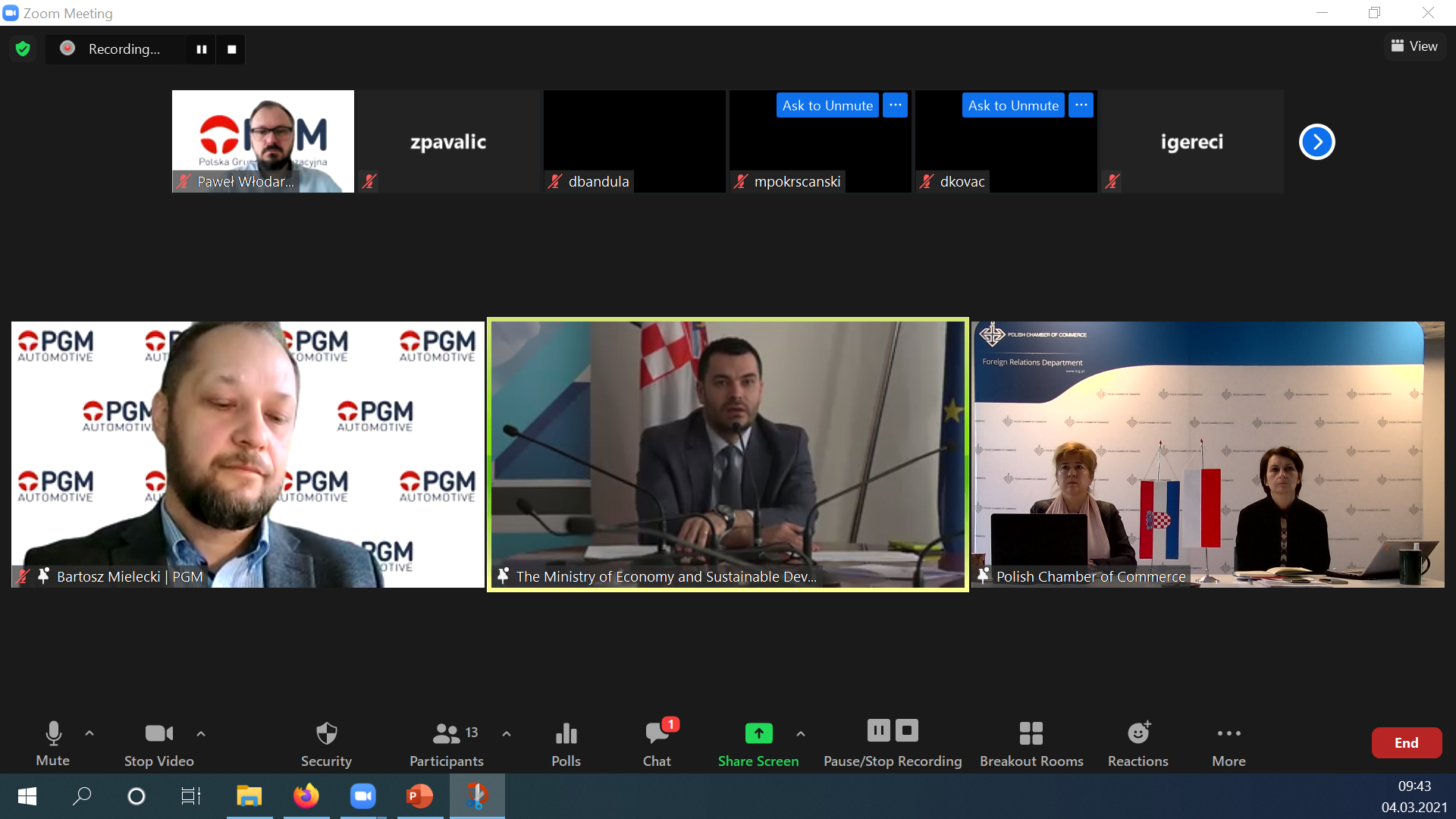1456x819 pixels.
Task: Expand video options arrow beside Stop Video
Action: pyautogui.click(x=201, y=733)
